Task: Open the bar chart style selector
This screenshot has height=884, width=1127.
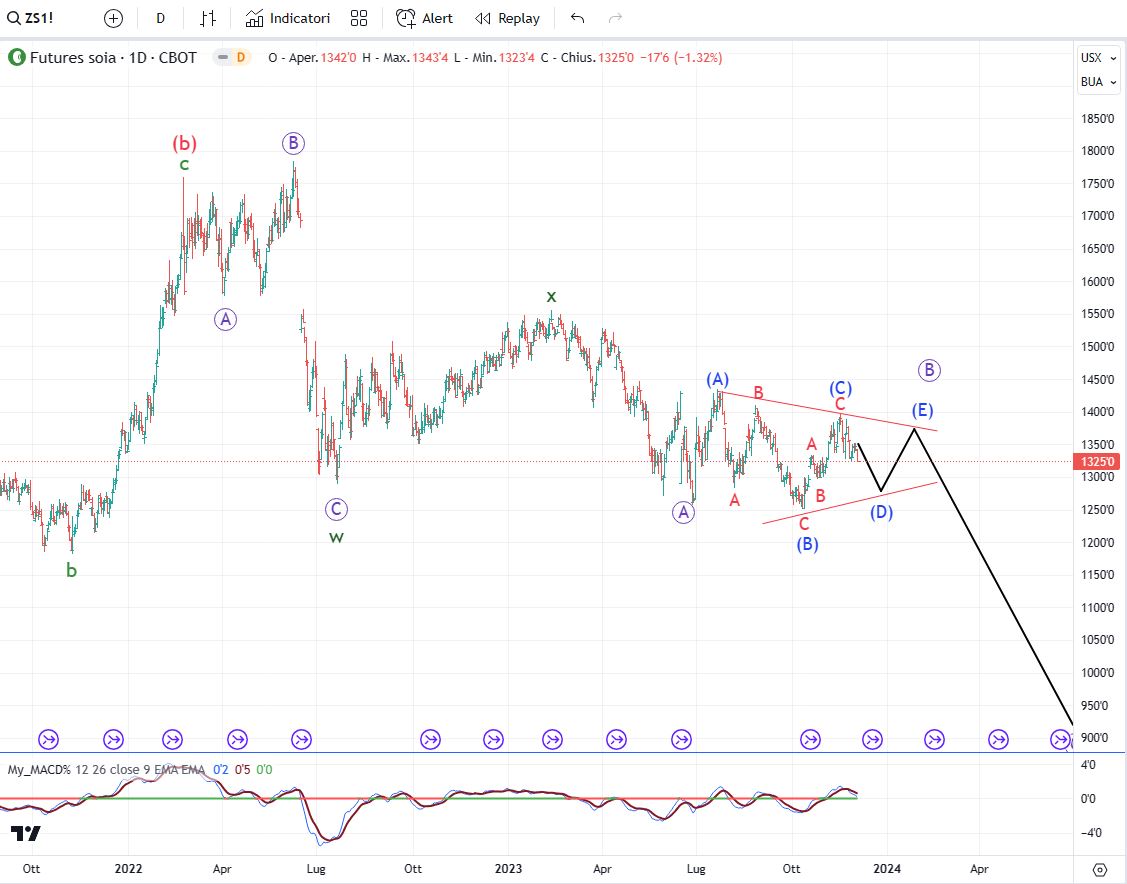Action: 208,19
